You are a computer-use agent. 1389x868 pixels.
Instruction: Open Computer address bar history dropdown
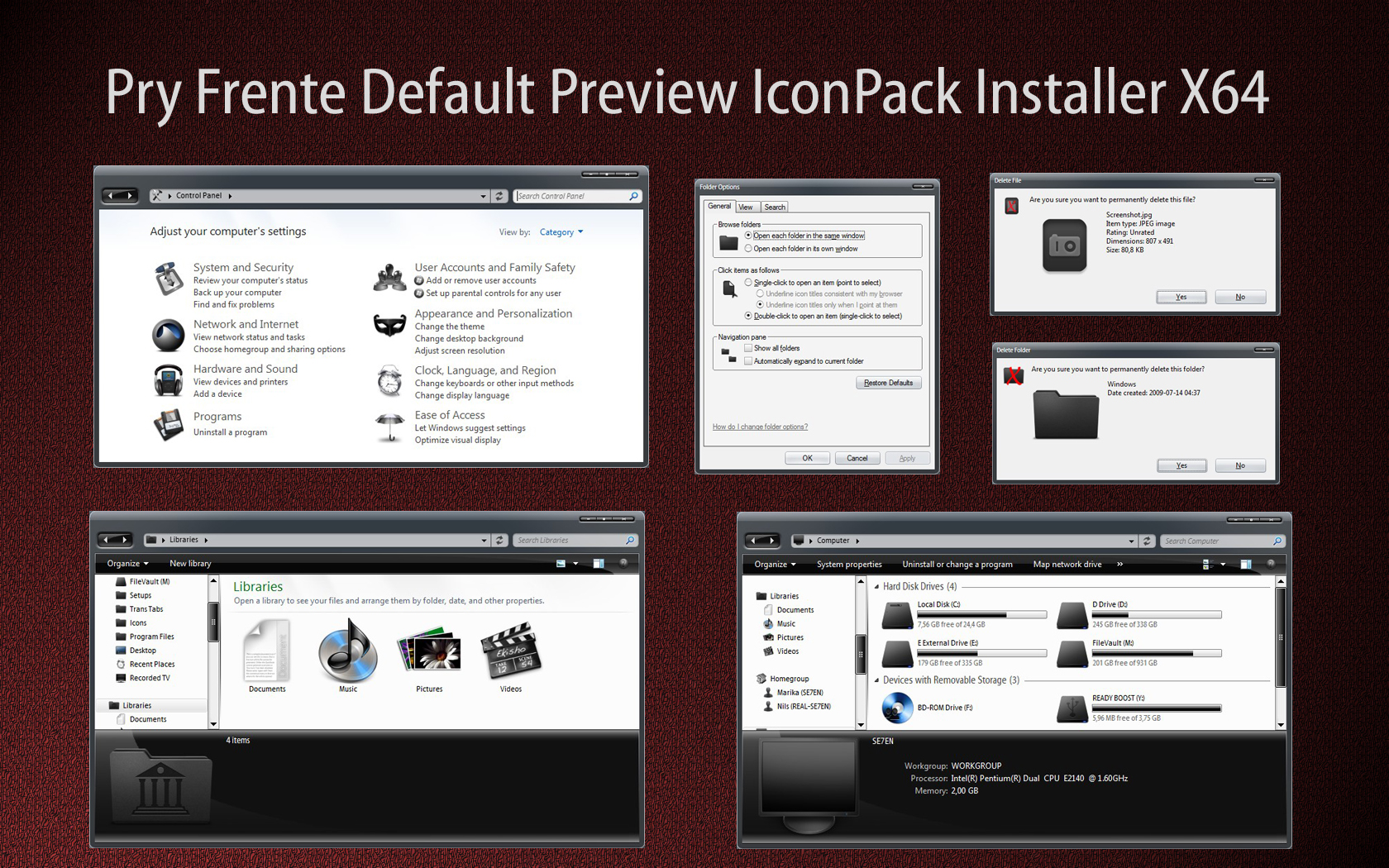(1131, 541)
